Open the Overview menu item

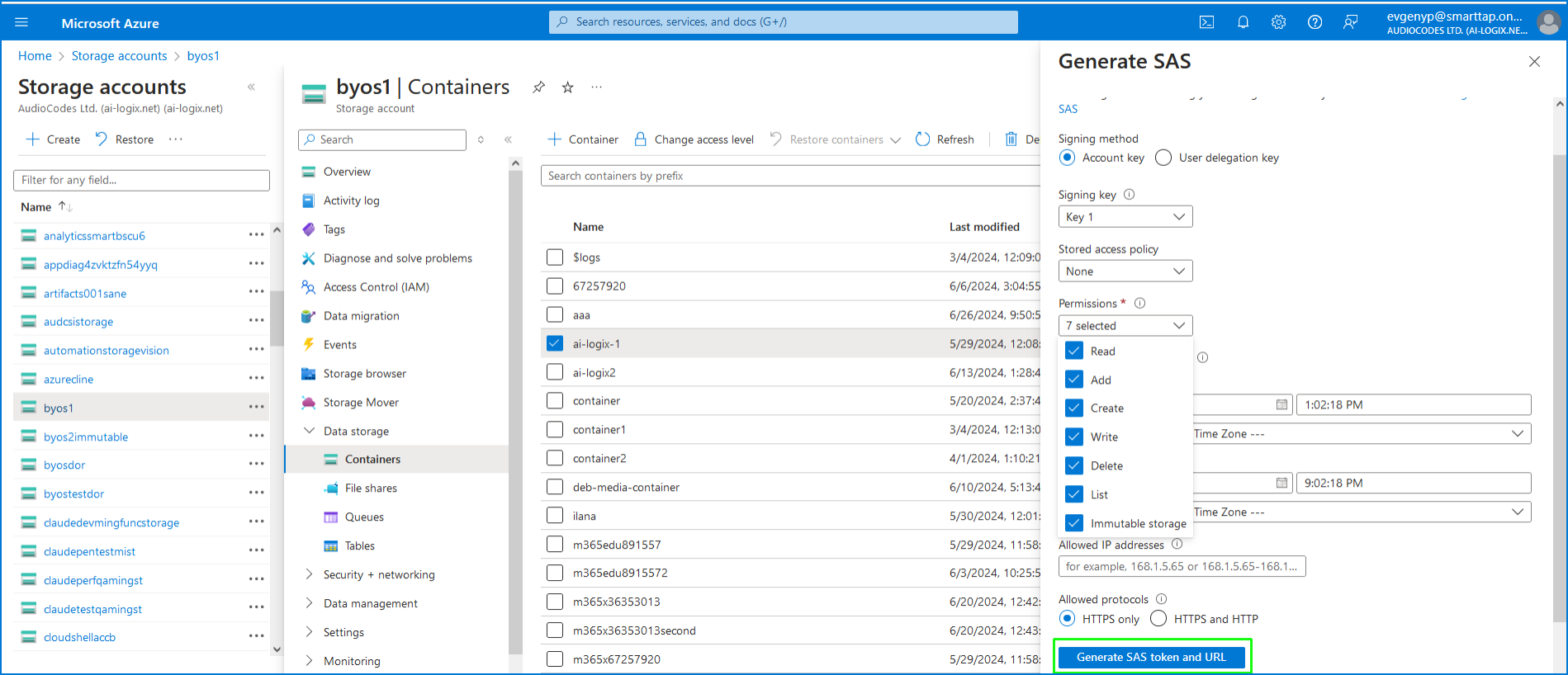347,172
